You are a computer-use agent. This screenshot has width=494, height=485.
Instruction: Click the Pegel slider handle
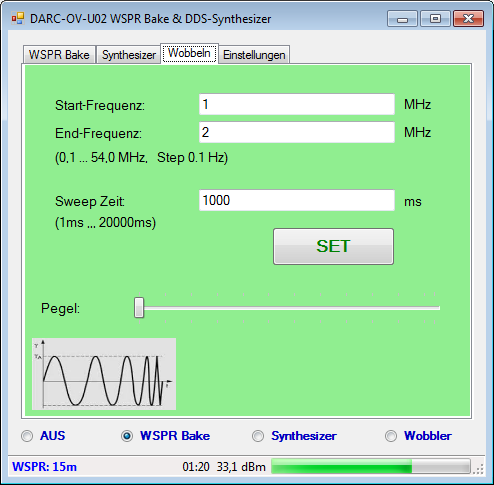[x=139, y=308]
